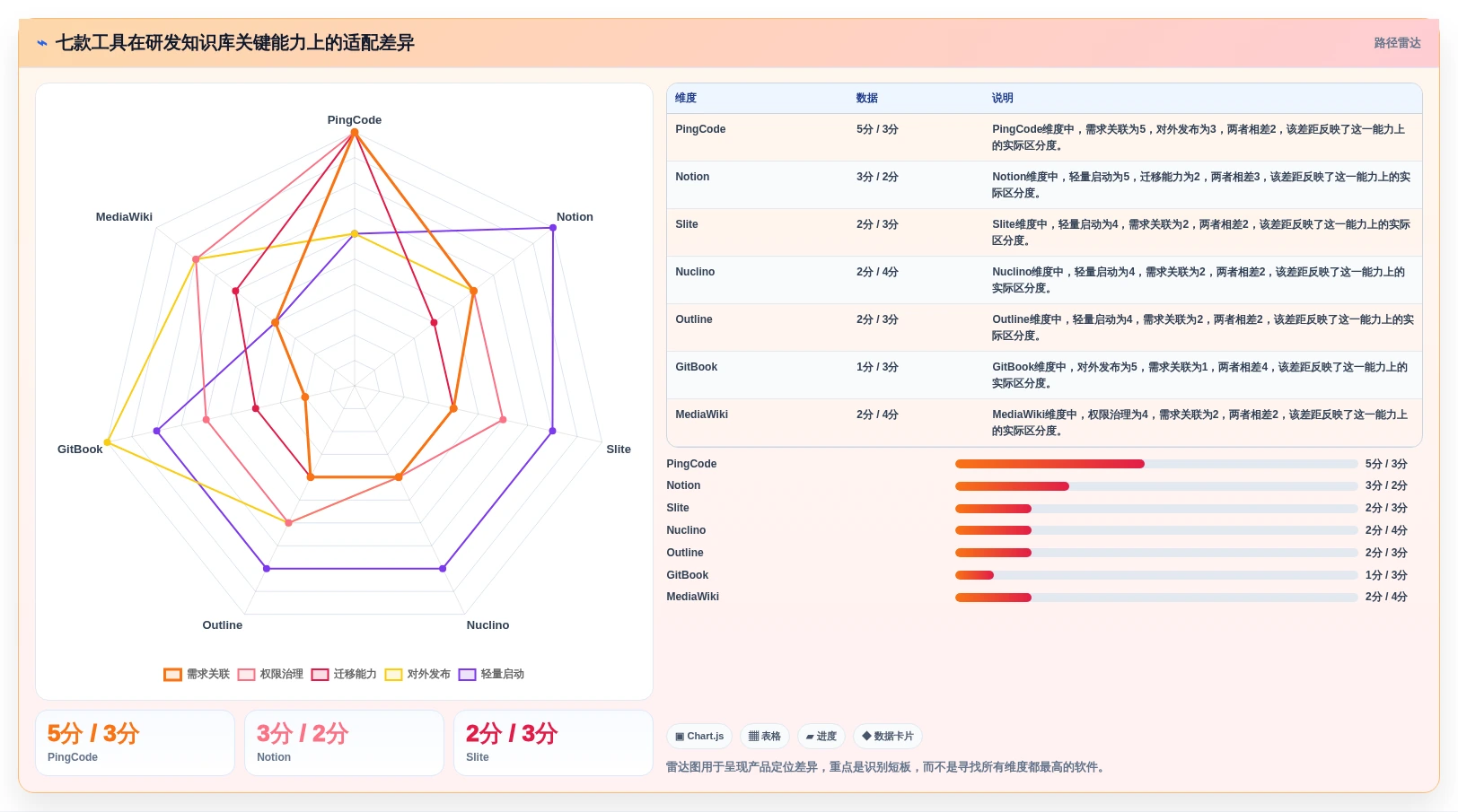Click the Nuclino progress bar
The width and height of the screenshot is (1458, 812).
(1156, 530)
